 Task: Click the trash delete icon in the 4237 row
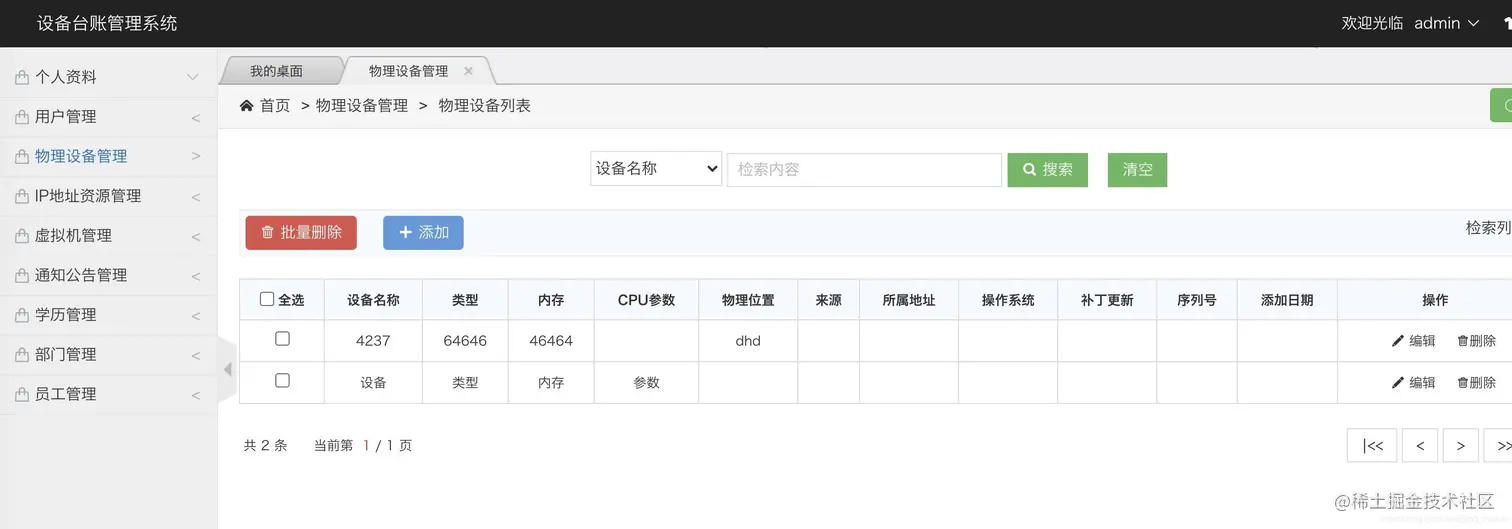click(1462, 341)
